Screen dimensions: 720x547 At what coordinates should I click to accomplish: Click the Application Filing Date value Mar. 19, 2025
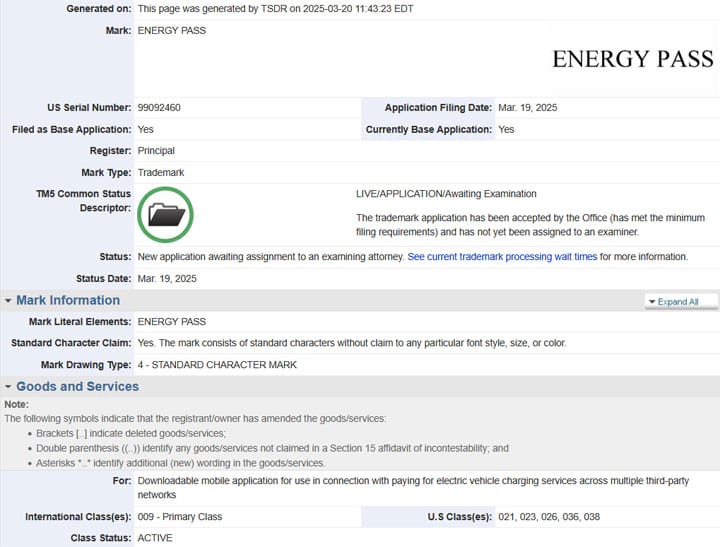(x=528, y=107)
